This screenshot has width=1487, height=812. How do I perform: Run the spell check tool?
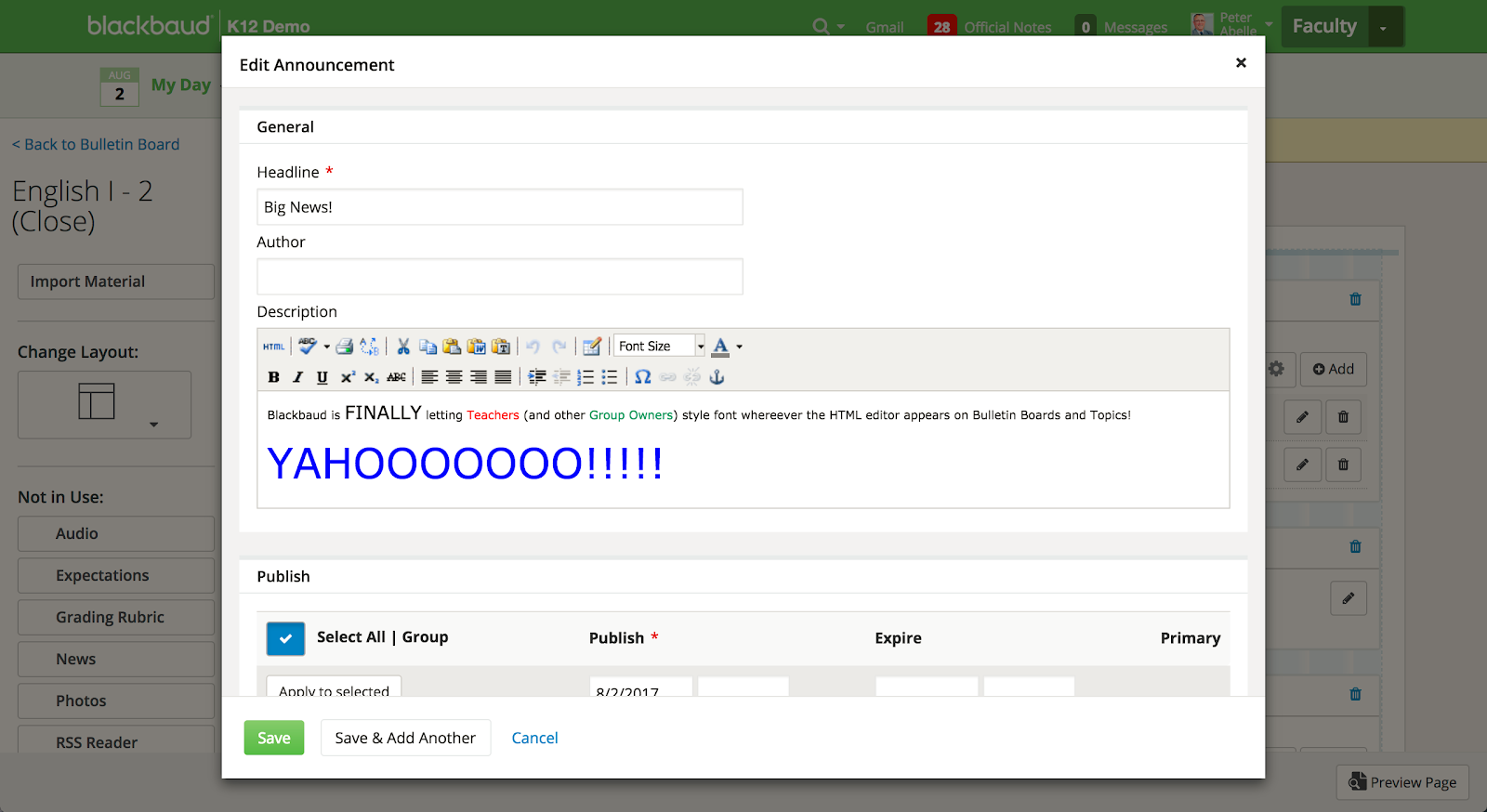(307, 347)
